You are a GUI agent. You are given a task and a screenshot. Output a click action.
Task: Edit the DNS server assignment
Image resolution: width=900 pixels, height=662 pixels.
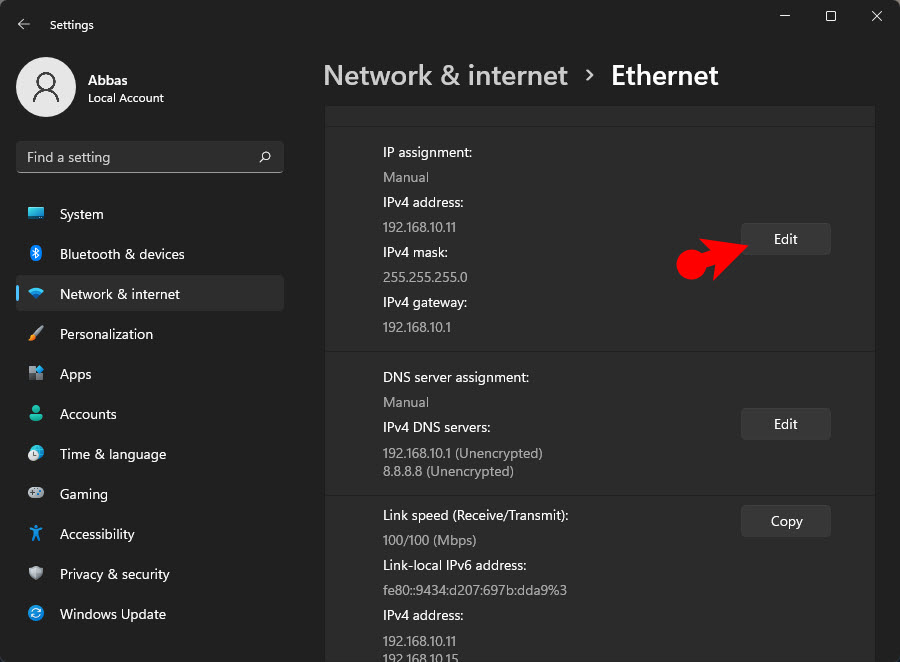coord(785,423)
